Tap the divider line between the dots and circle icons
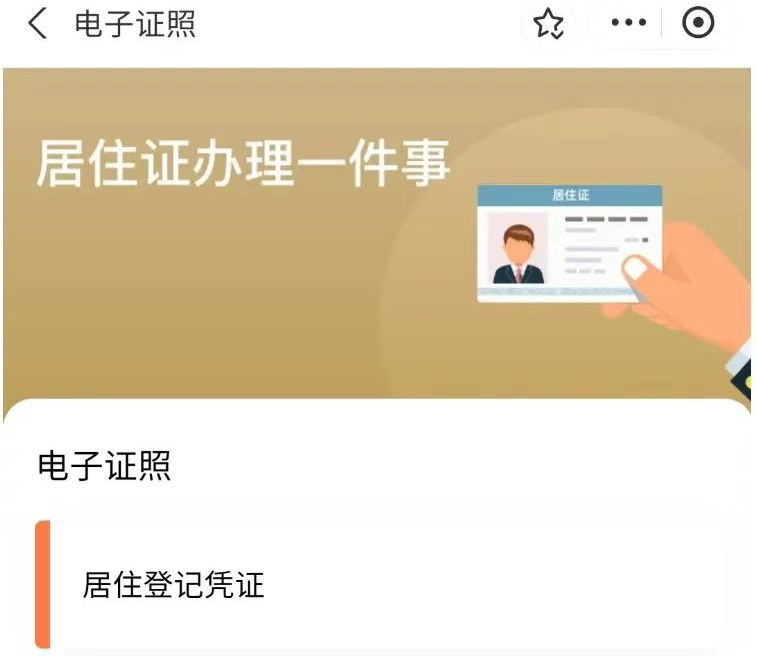This screenshot has height=656, width=757. [661, 22]
